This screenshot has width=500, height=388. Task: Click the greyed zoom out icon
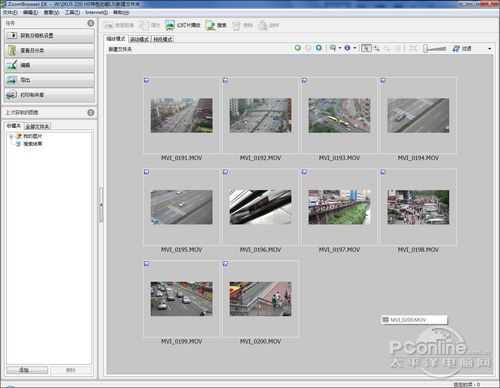pyautogui.click(x=387, y=48)
